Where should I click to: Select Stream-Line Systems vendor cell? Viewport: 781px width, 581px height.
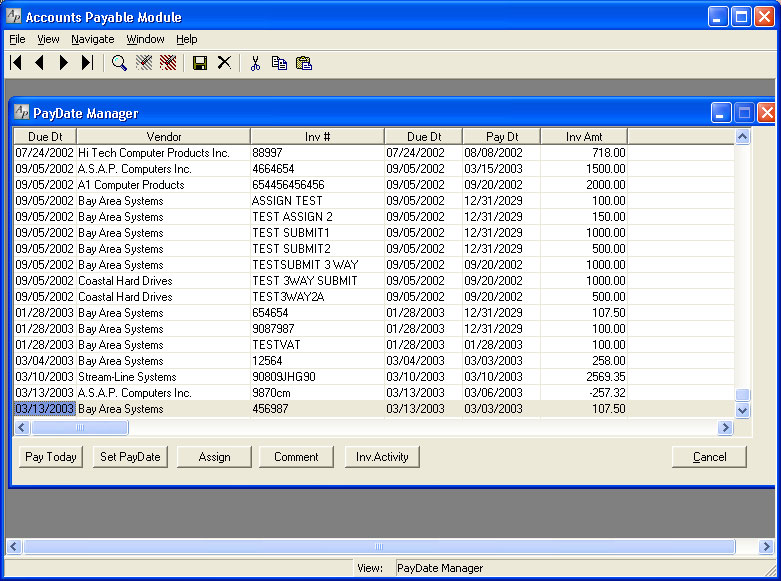(163, 377)
